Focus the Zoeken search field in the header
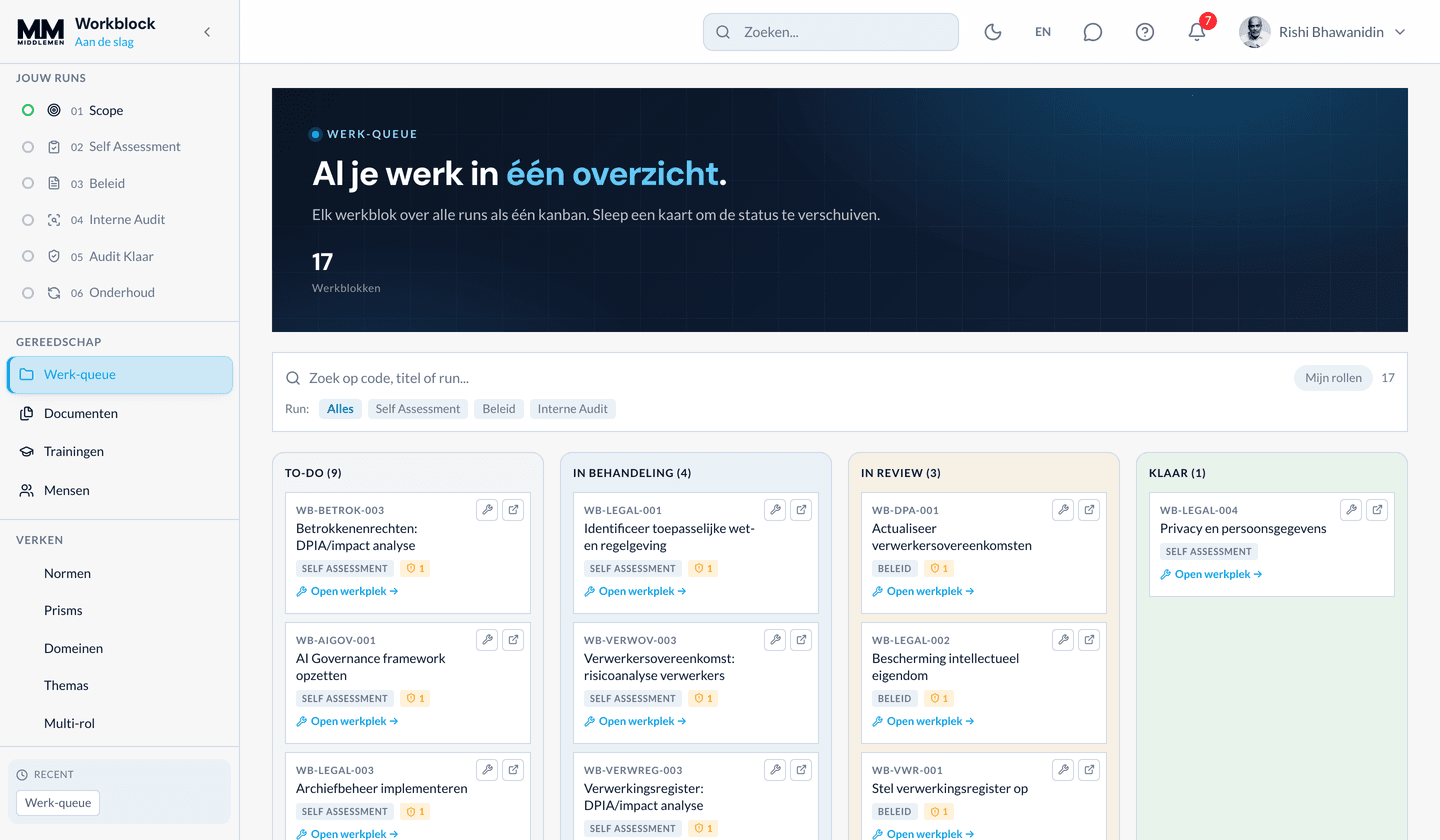 coord(831,32)
